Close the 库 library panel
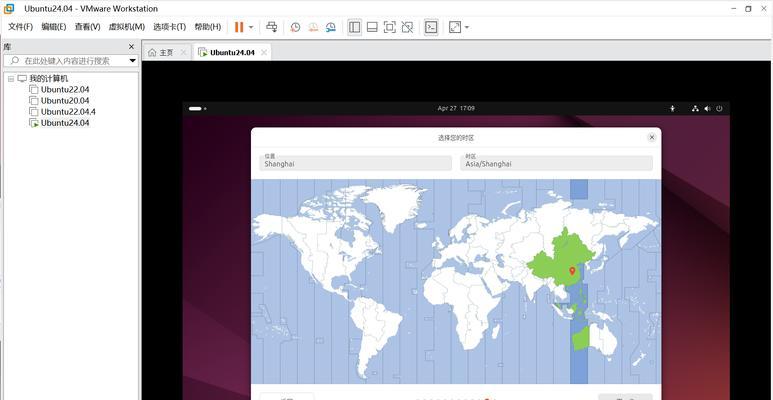 (131, 46)
